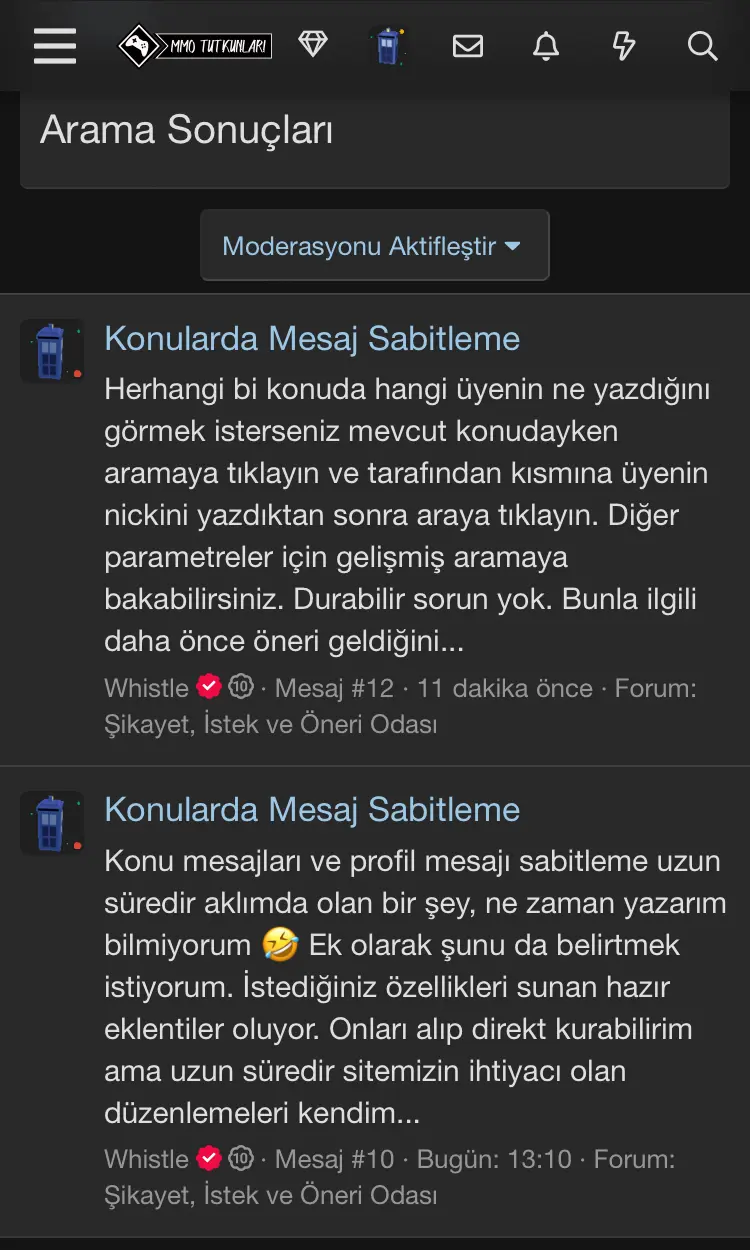The height and width of the screenshot is (1250, 750).
Task: Click the level 10 badge on second result
Action: pos(241,1158)
